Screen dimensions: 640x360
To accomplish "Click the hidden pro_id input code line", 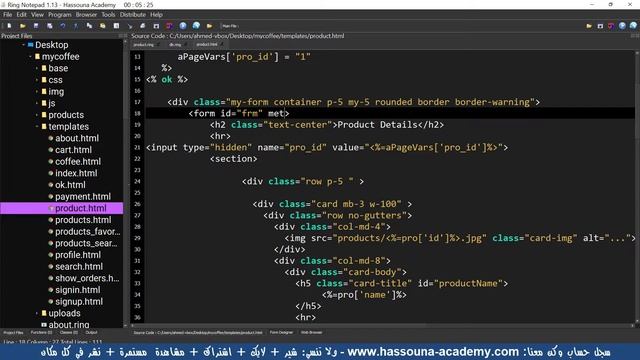I will coord(327,147).
